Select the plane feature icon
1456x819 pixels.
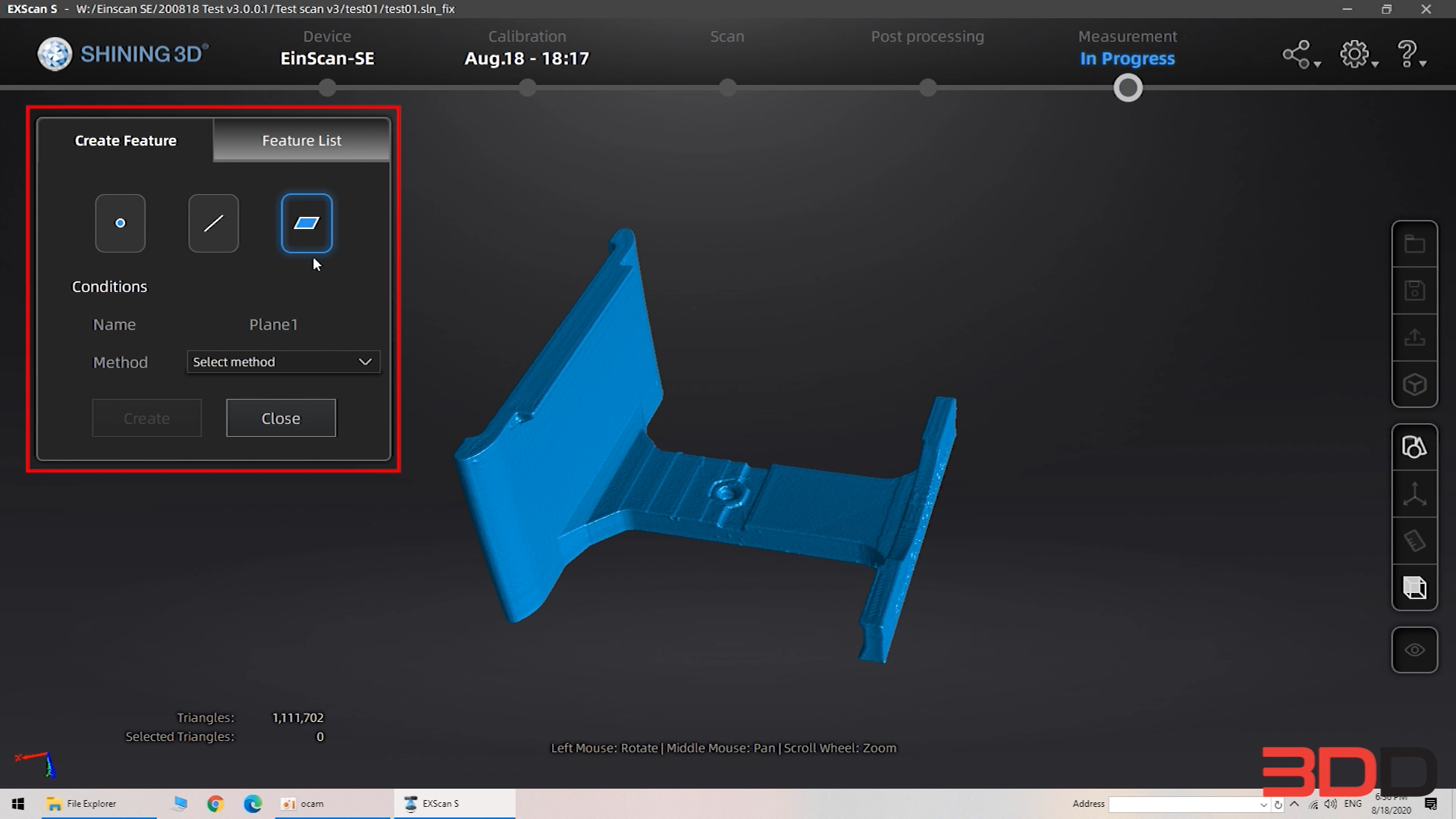(306, 223)
